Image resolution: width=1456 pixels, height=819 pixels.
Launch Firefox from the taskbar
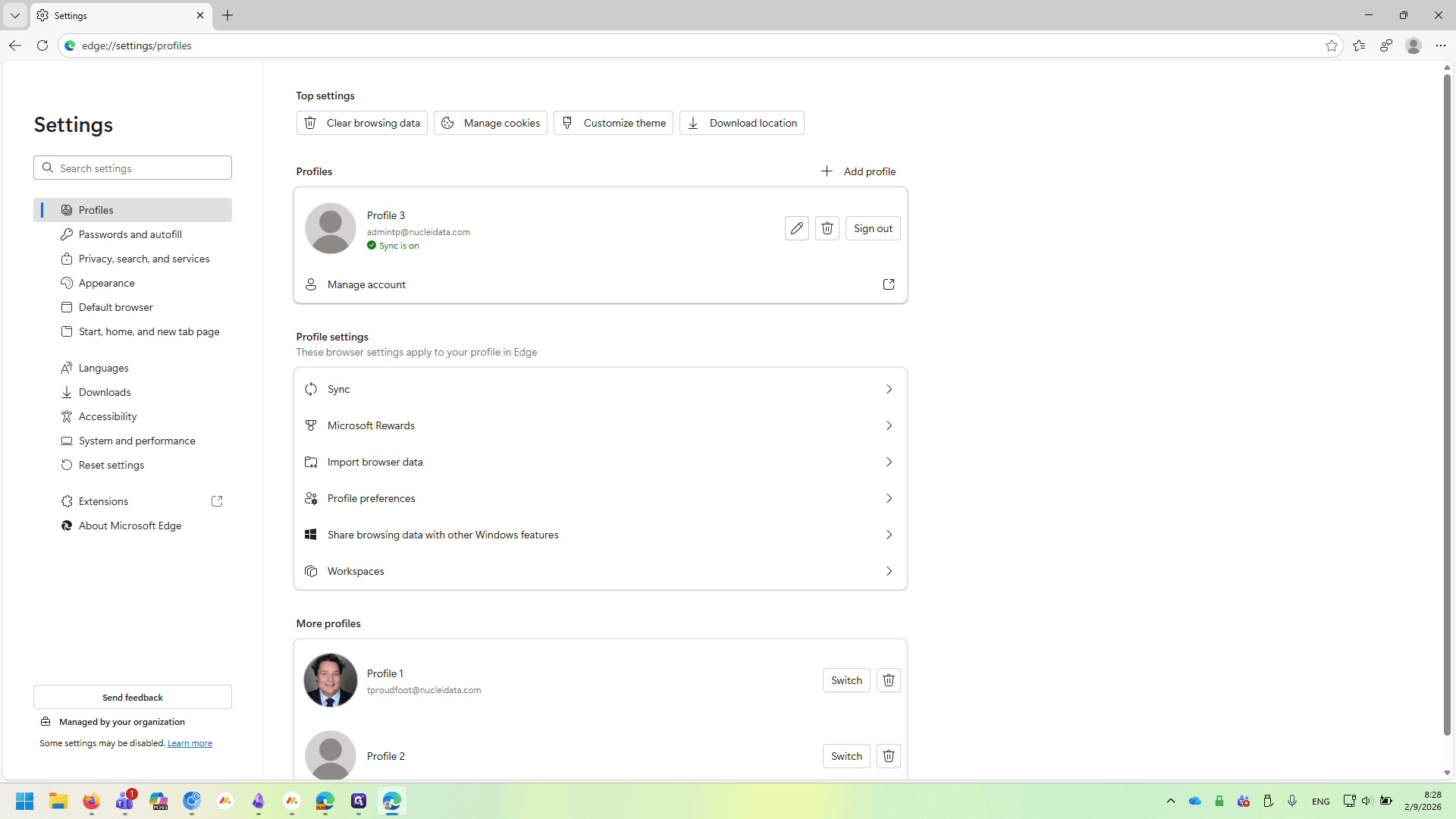click(92, 801)
